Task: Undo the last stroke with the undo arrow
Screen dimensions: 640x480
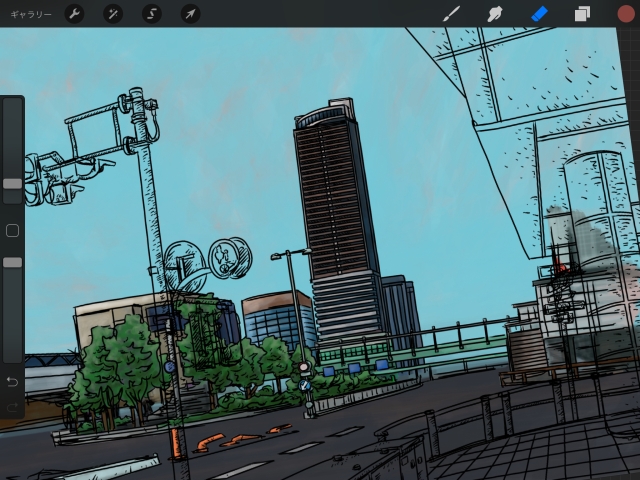Action: [x=12, y=382]
